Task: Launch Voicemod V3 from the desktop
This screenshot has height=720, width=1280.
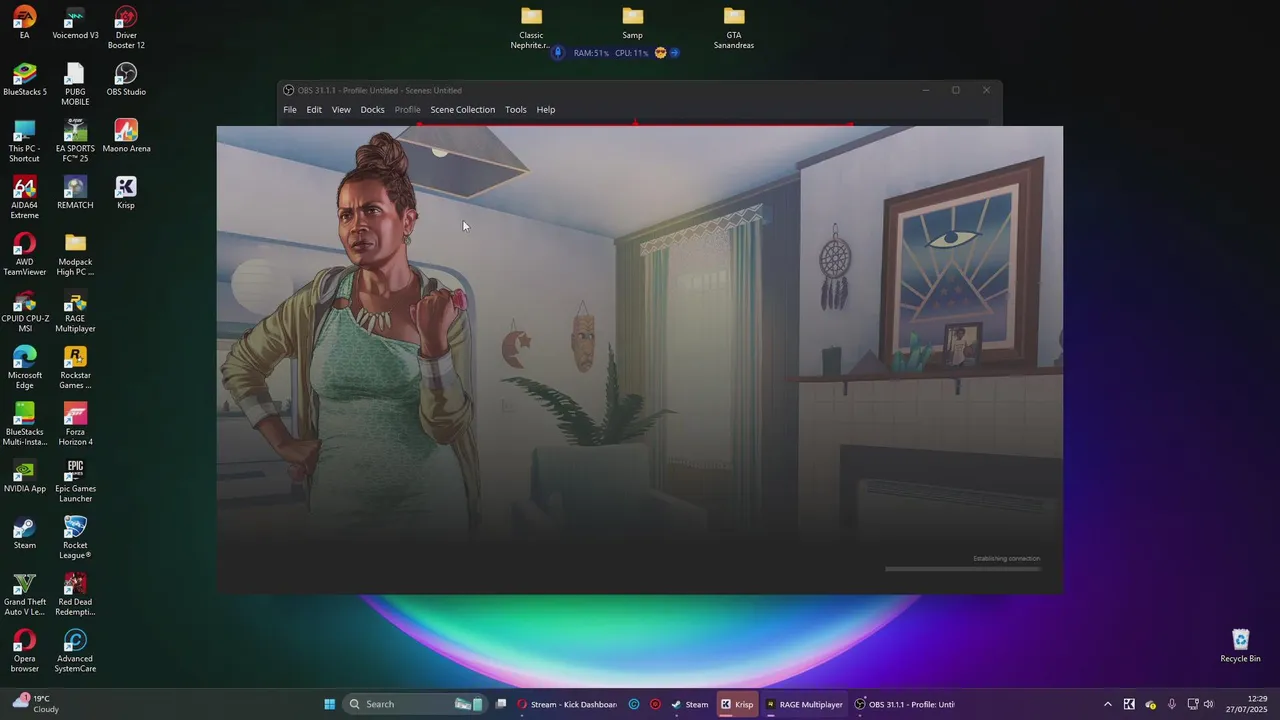Action: tap(75, 23)
